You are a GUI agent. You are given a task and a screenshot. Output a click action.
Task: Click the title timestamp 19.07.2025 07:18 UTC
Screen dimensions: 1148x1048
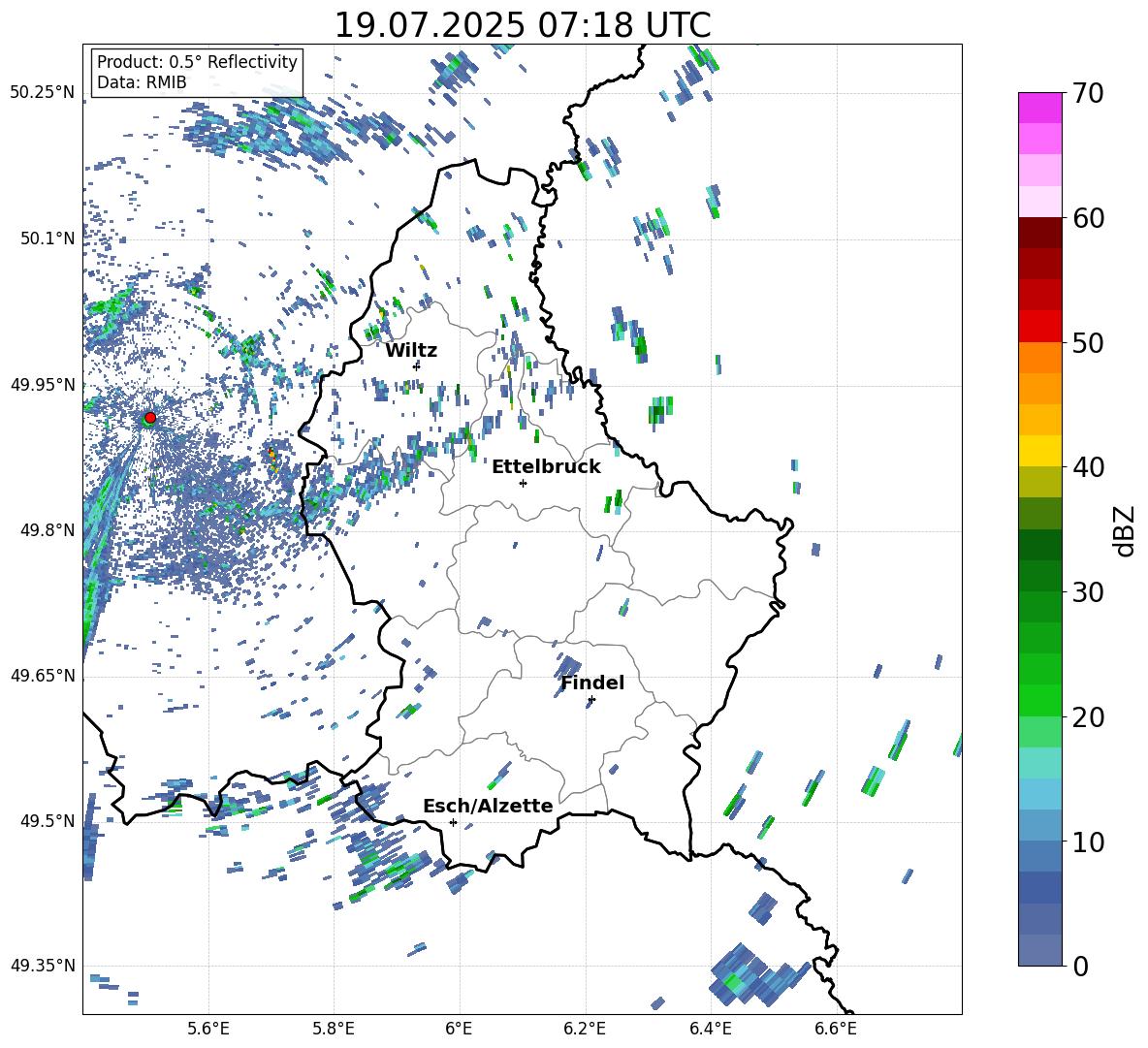[x=523, y=25]
